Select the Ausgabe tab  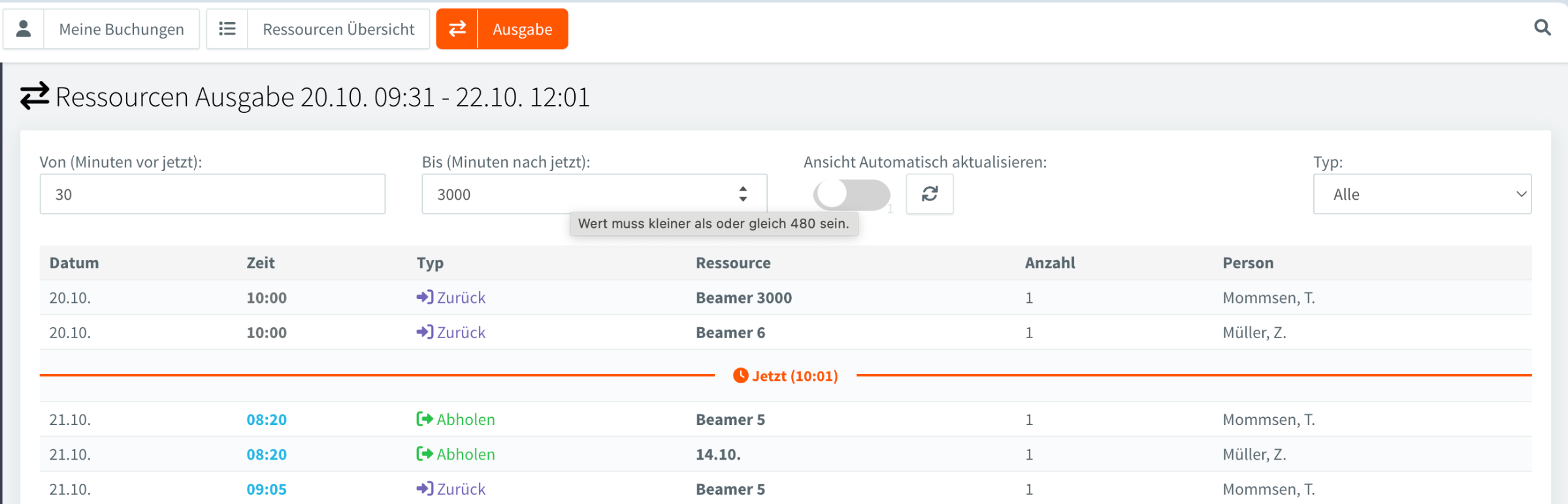pyautogui.click(x=522, y=29)
